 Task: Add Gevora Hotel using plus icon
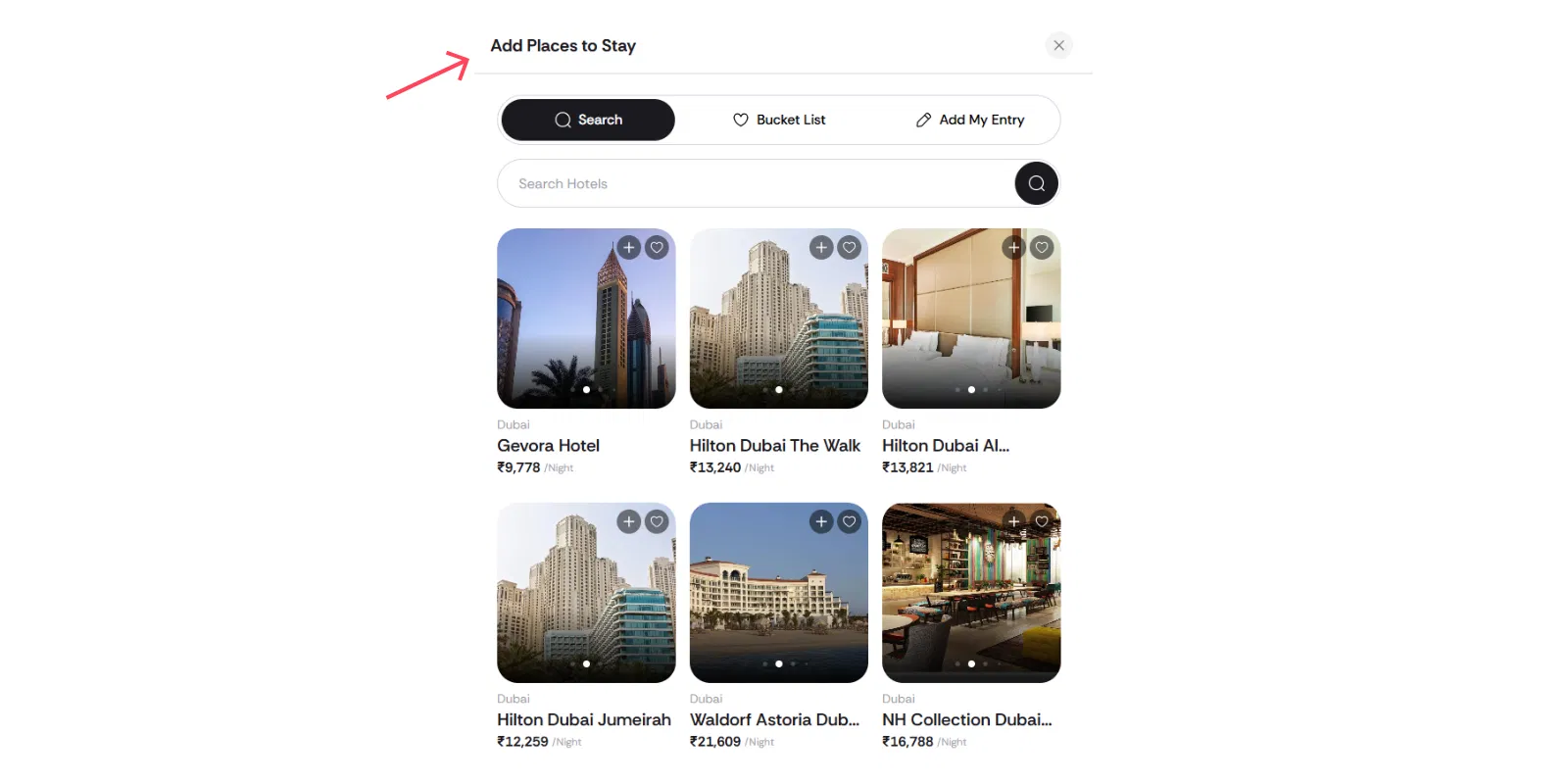pos(629,248)
